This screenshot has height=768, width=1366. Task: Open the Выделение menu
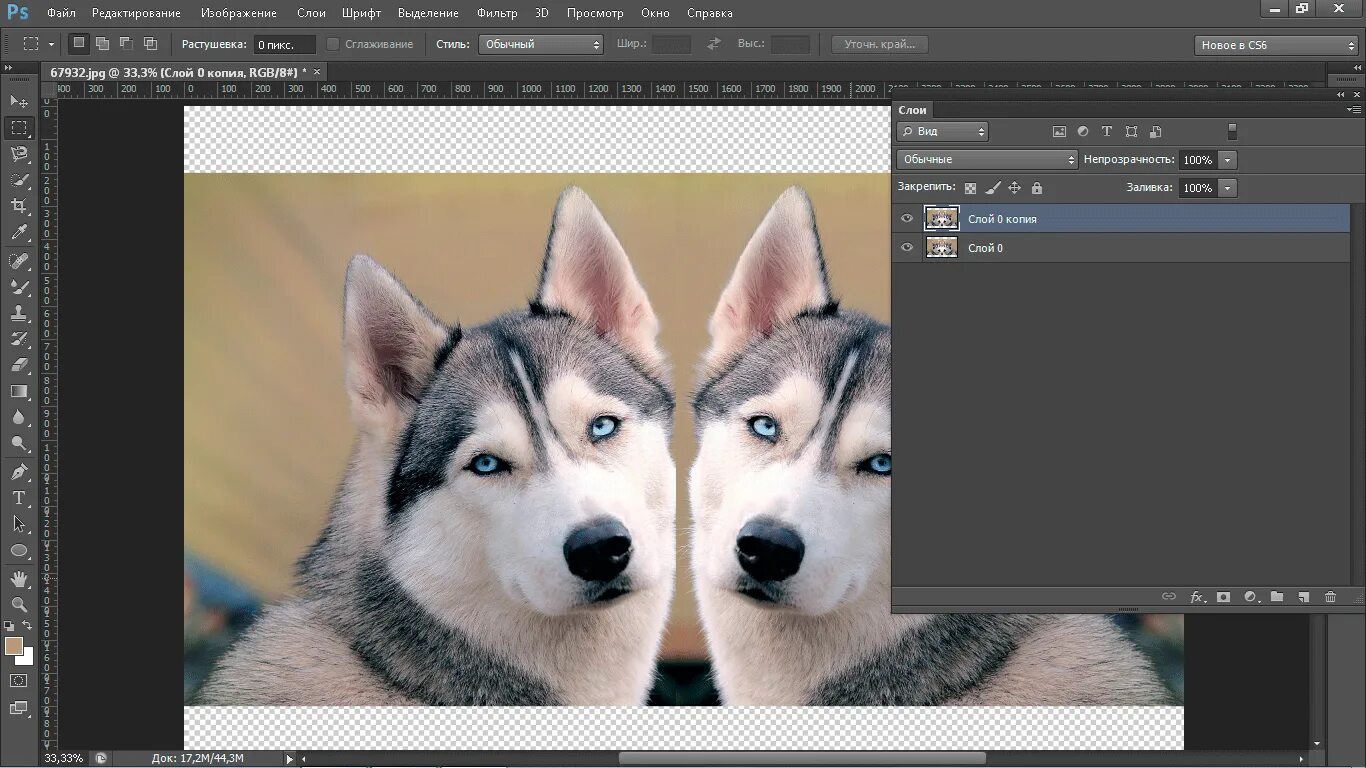(428, 13)
